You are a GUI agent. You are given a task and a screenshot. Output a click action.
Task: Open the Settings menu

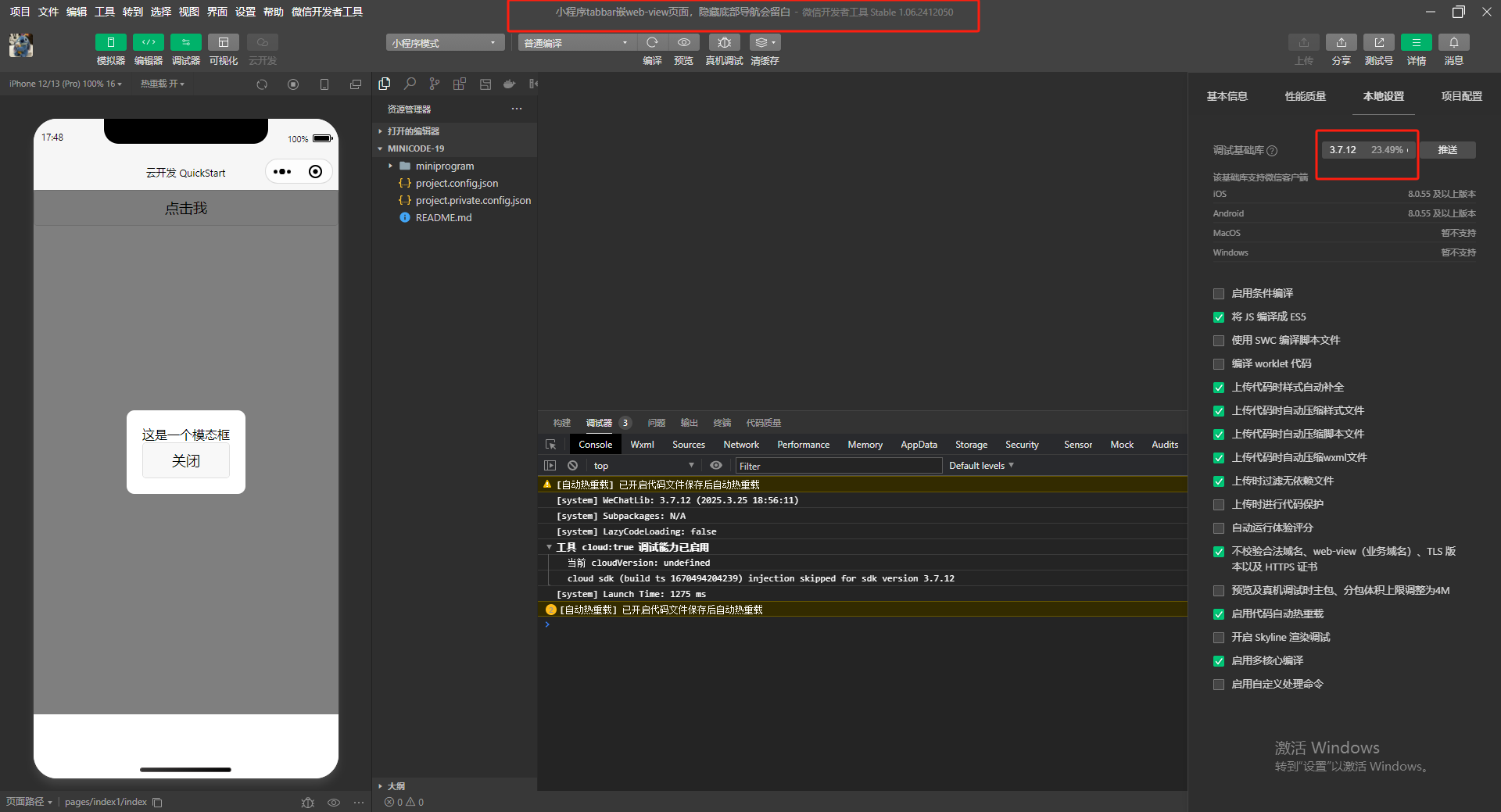pyautogui.click(x=245, y=12)
